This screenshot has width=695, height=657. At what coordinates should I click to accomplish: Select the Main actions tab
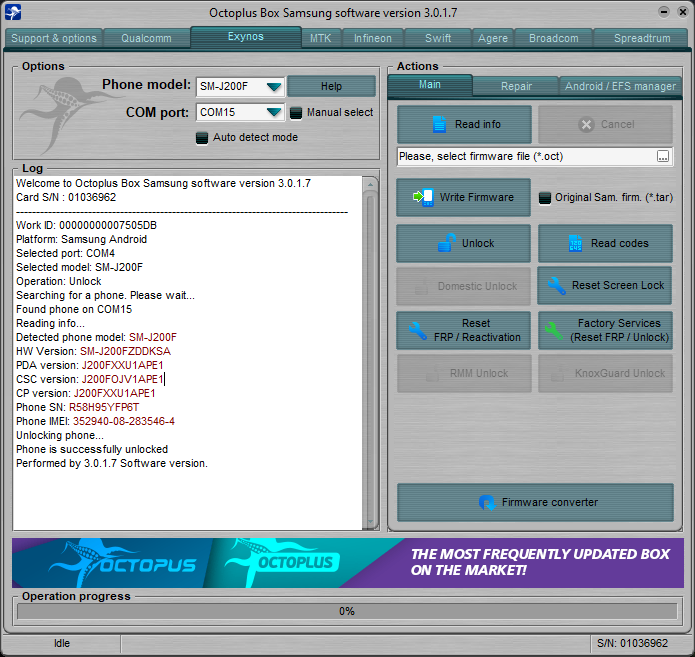[x=430, y=85]
